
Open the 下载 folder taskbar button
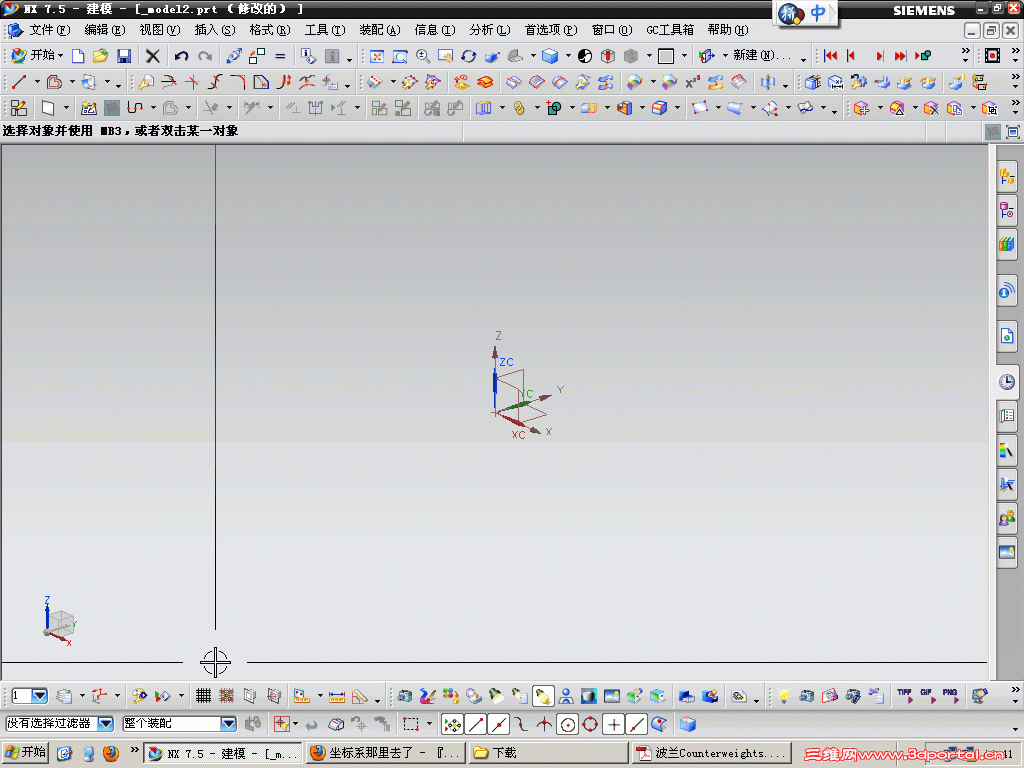[x=549, y=753]
